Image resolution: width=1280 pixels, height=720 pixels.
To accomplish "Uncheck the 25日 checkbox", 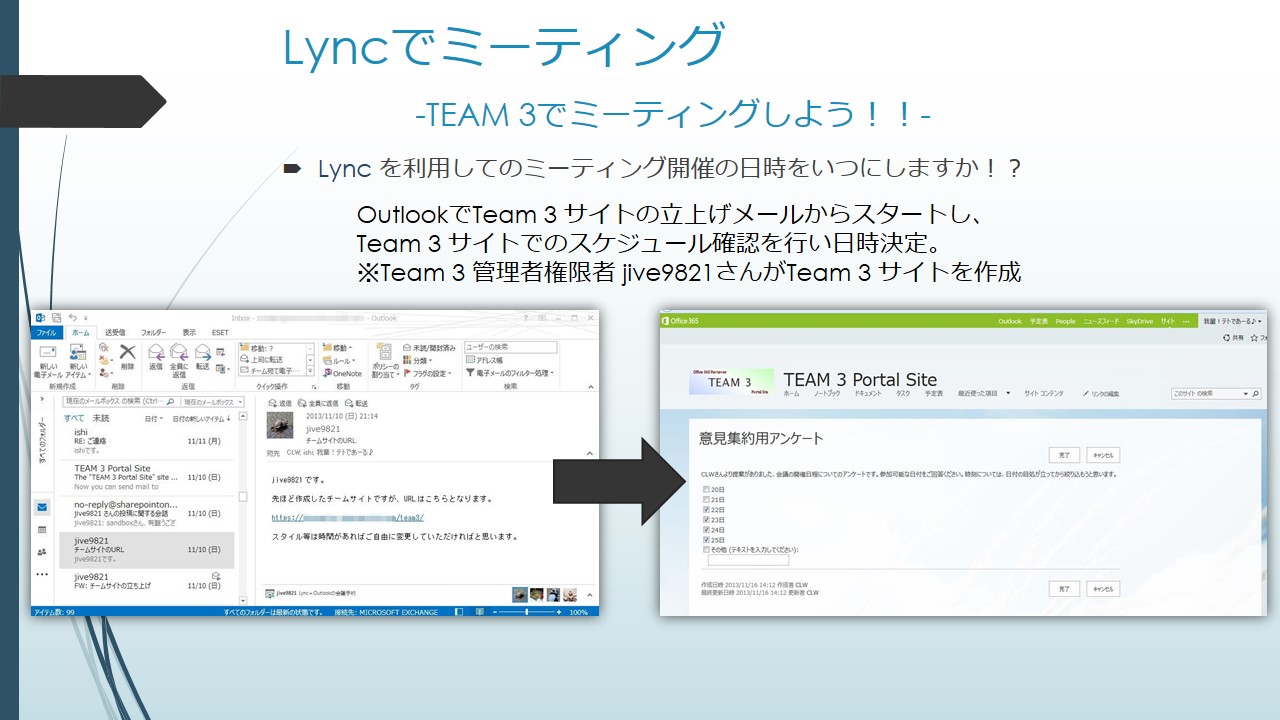I will (706, 540).
